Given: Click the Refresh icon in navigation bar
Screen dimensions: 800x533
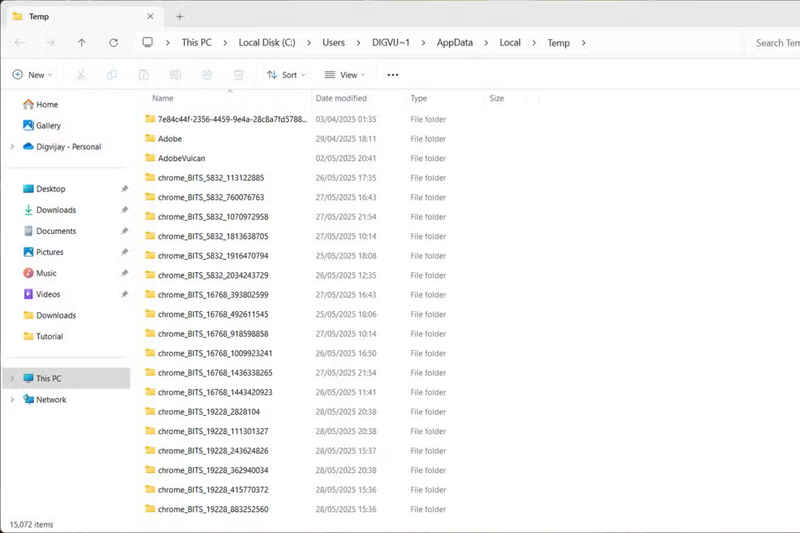Looking at the screenshot, I should click(113, 43).
